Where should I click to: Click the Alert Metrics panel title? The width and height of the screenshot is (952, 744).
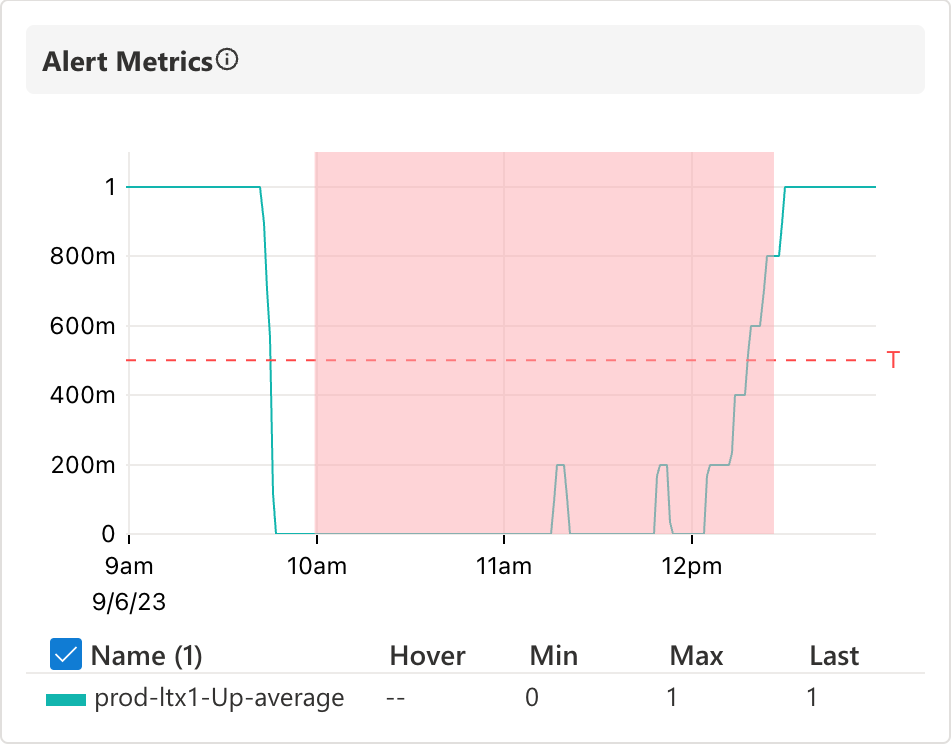click(127, 62)
